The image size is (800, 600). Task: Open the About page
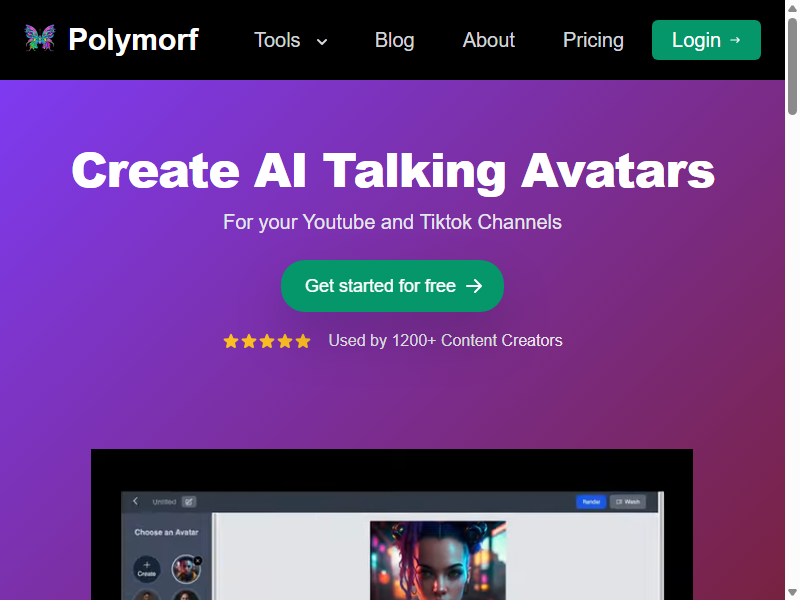tap(488, 40)
